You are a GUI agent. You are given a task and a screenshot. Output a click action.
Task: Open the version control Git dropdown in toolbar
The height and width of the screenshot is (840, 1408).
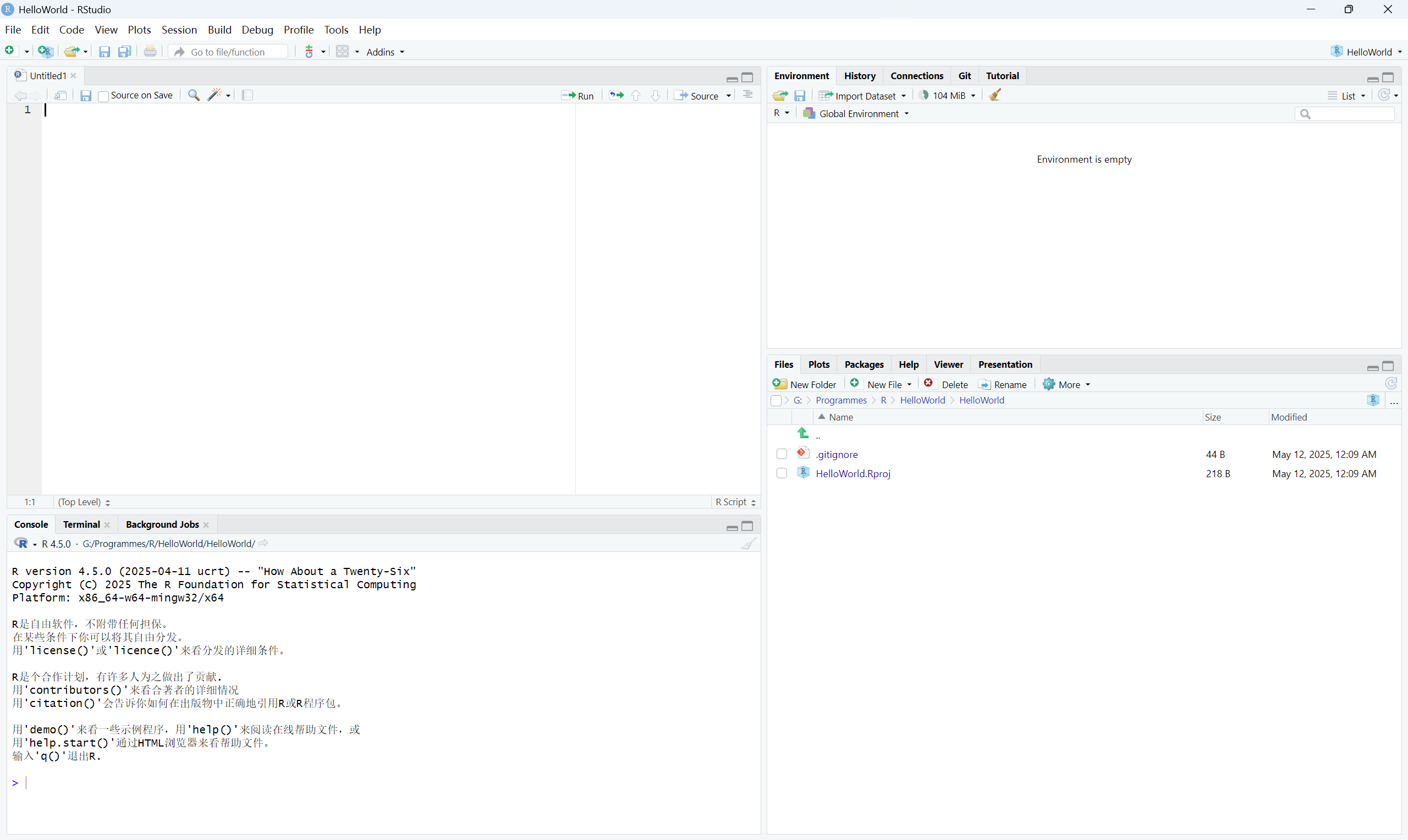[315, 52]
